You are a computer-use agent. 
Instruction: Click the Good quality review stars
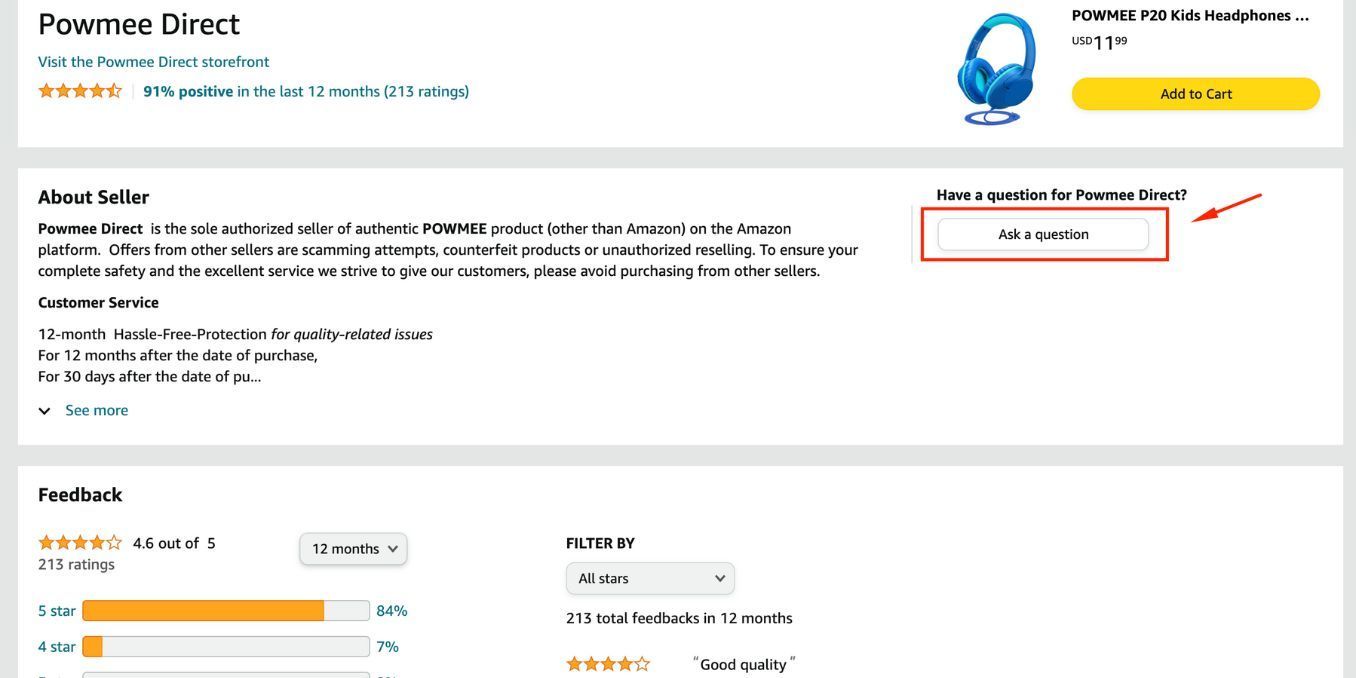608,664
